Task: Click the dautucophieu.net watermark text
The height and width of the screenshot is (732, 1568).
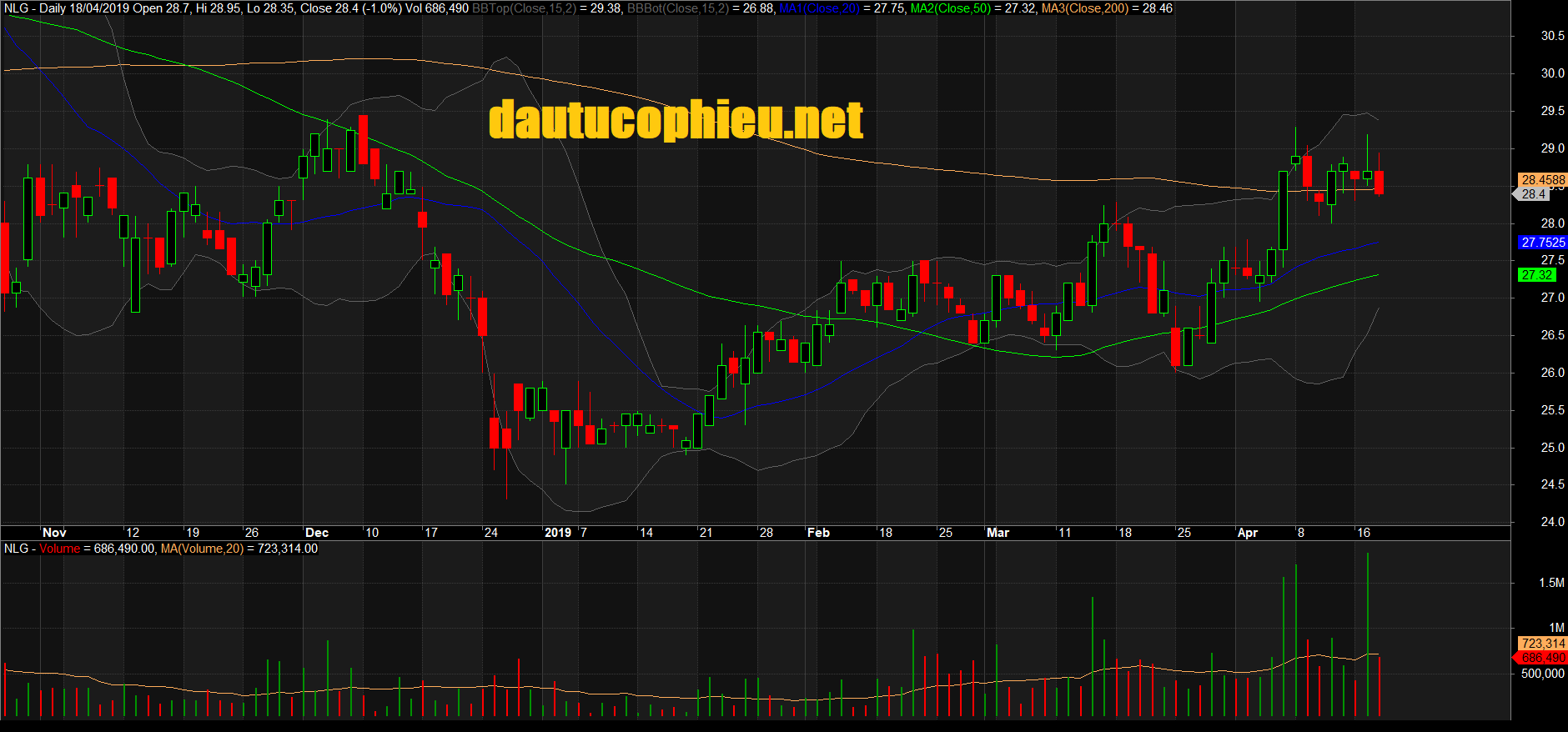Action: tap(676, 120)
